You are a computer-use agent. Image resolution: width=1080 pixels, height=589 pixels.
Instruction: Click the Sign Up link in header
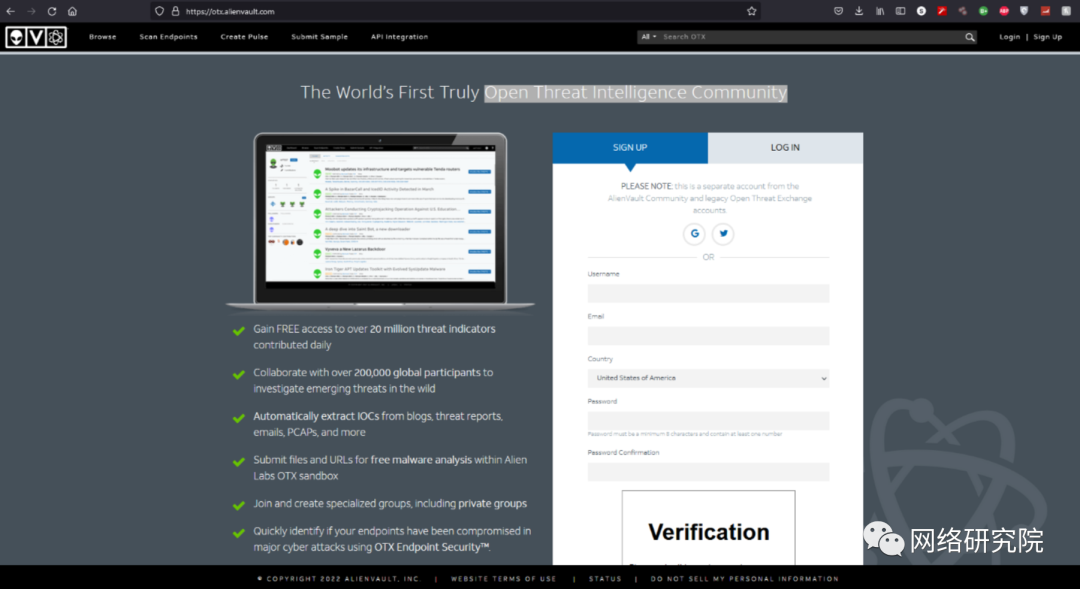pos(1048,37)
